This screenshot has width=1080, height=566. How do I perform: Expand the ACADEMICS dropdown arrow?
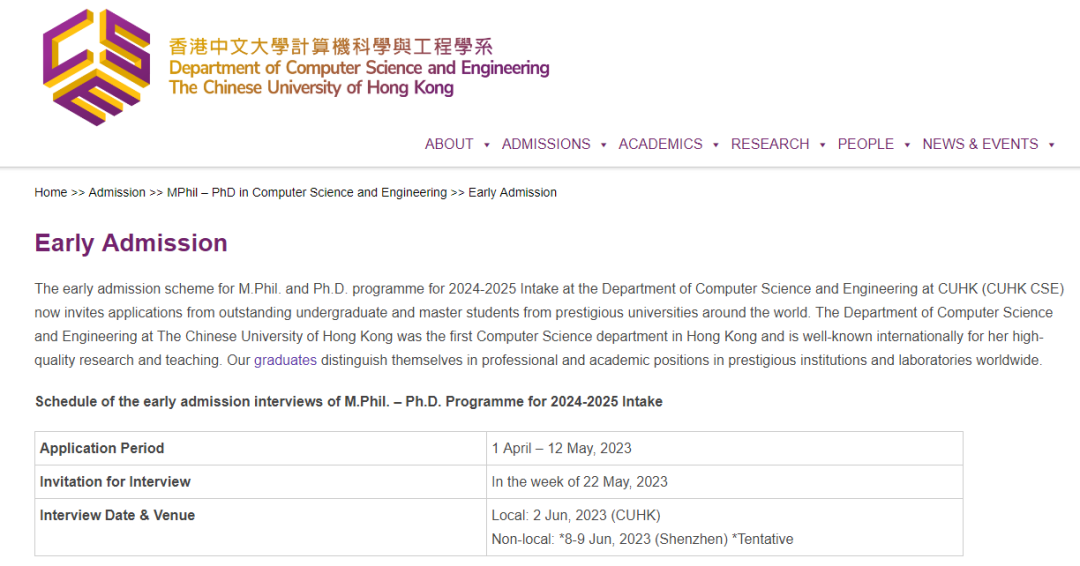(x=716, y=145)
